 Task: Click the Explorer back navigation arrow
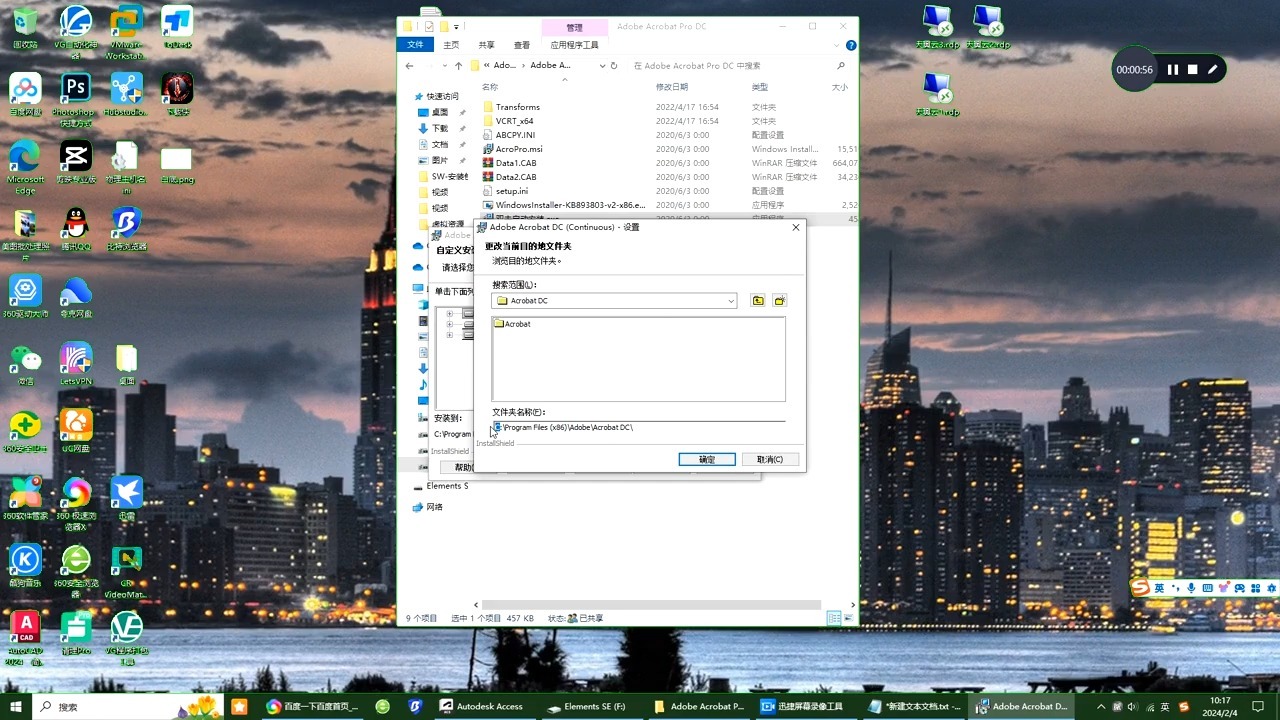point(409,66)
